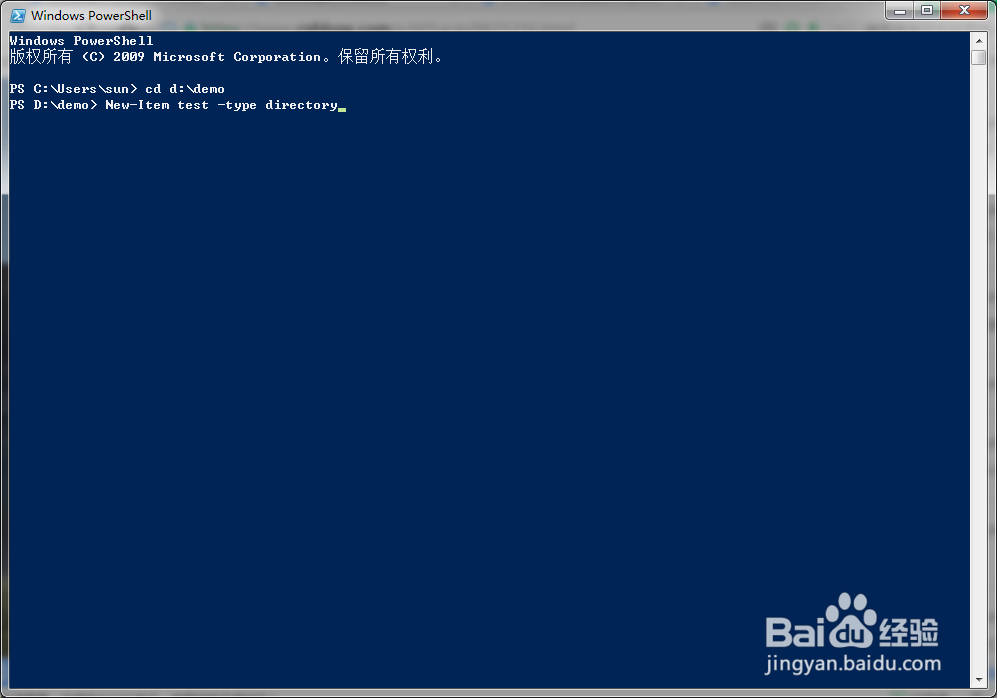
Task: Click the first Windows PowerShell console line
Action: 81,41
